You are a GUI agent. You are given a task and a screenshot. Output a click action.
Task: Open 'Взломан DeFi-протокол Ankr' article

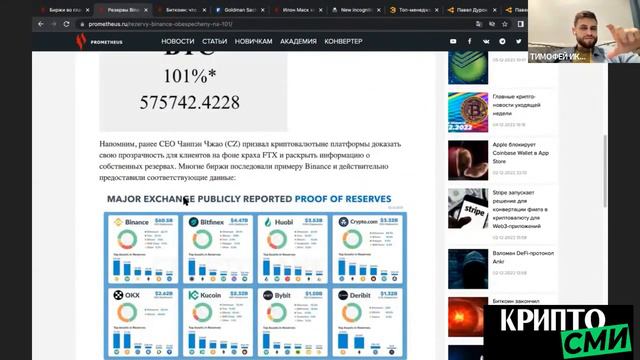coord(523,258)
